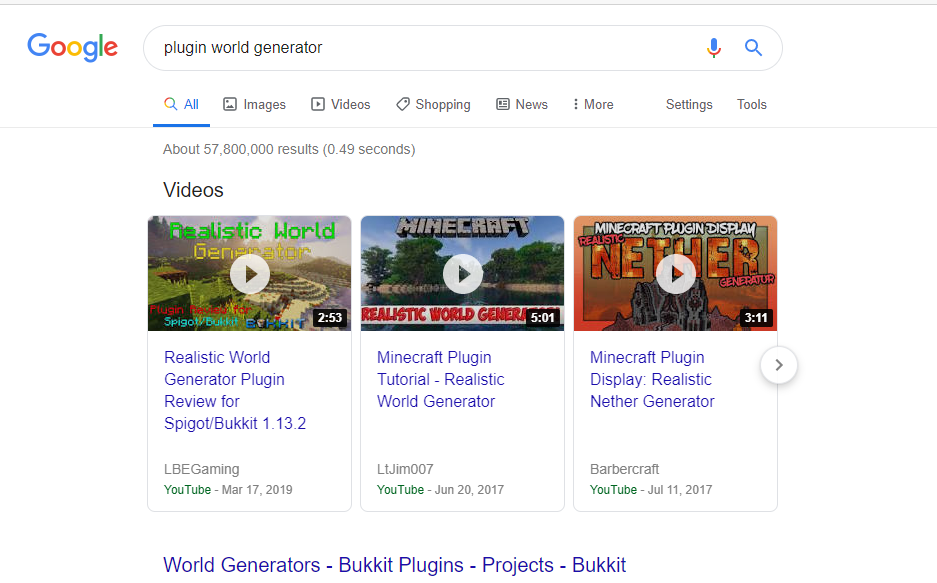Click the search box containing plugin world generator
This screenshot has height=583, width=937.
pyautogui.click(x=420, y=48)
